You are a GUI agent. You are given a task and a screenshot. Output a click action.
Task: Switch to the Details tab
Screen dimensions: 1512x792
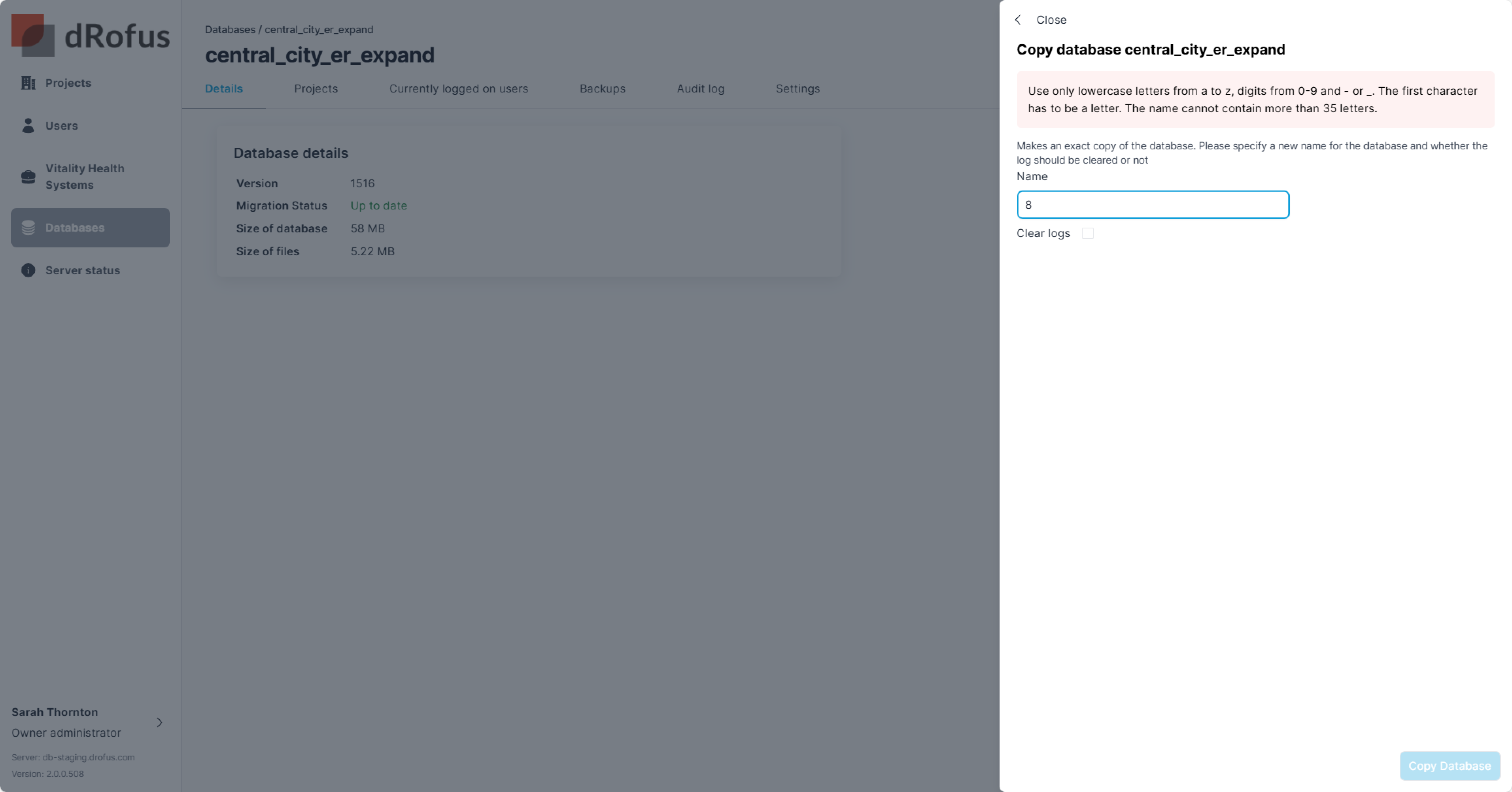point(224,89)
